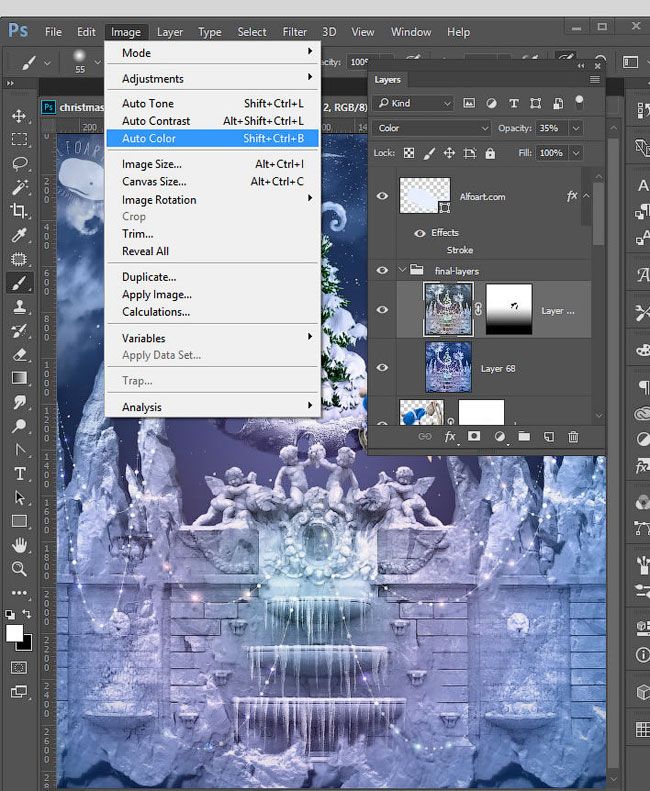Screen dimensions: 650x791
Task: Click the delete layer trash icon
Action: [x=573, y=437]
